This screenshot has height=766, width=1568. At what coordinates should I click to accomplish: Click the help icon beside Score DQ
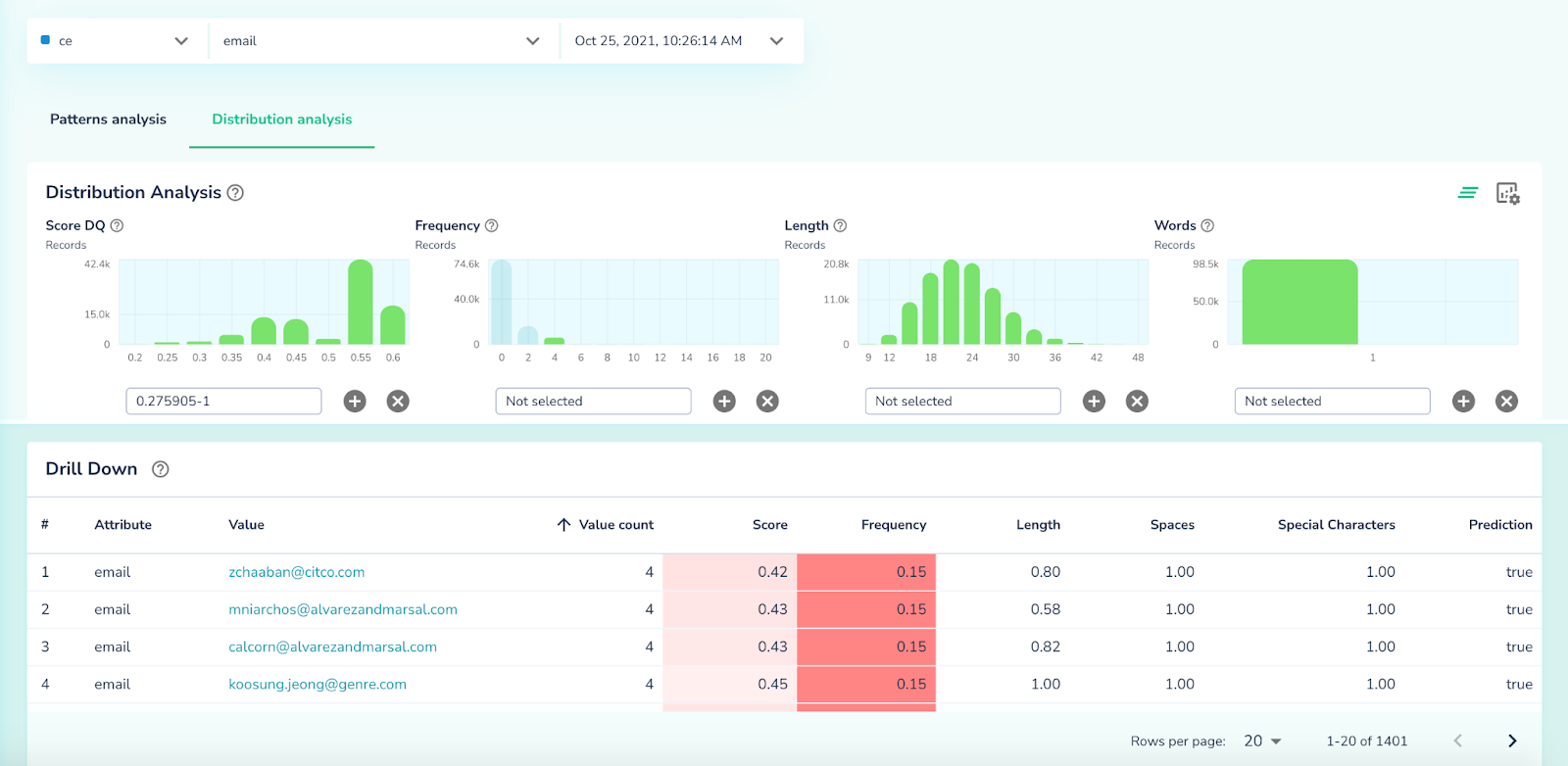(x=117, y=225)
